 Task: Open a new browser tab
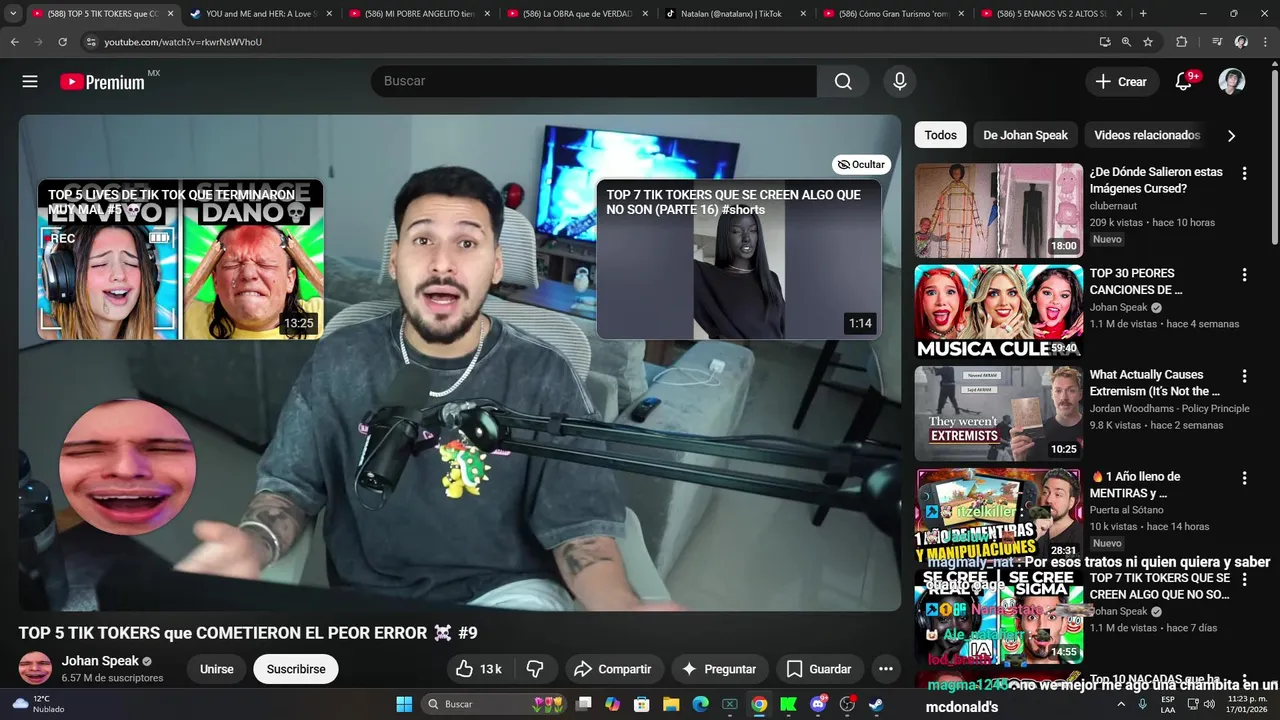(1143, 14)
